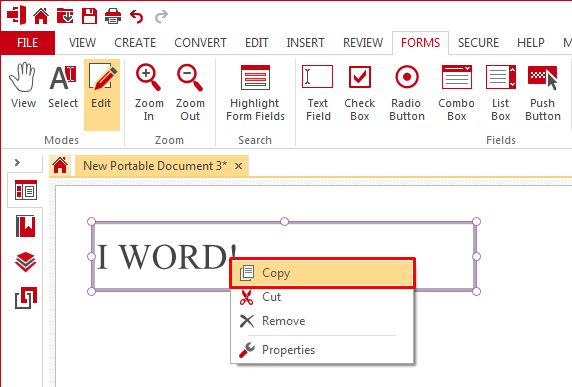
Task: Switch to the SECURE ribbon tab
Action: tap(478, 43)
